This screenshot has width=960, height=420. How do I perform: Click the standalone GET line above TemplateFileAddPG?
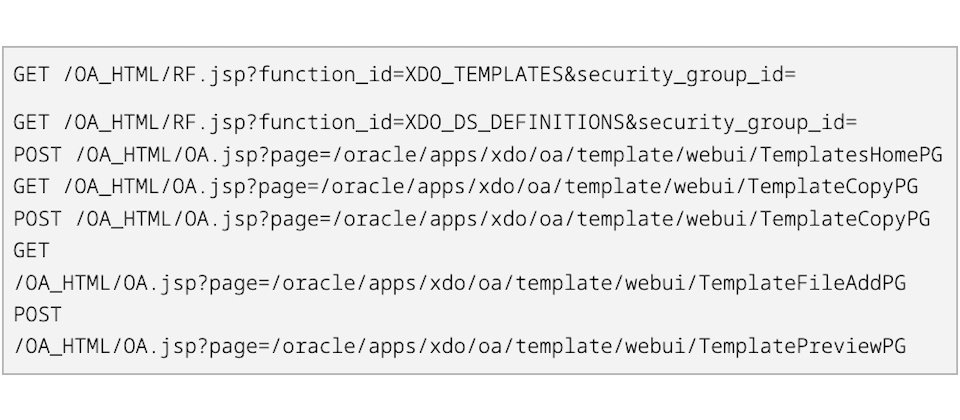coord(32,251)
